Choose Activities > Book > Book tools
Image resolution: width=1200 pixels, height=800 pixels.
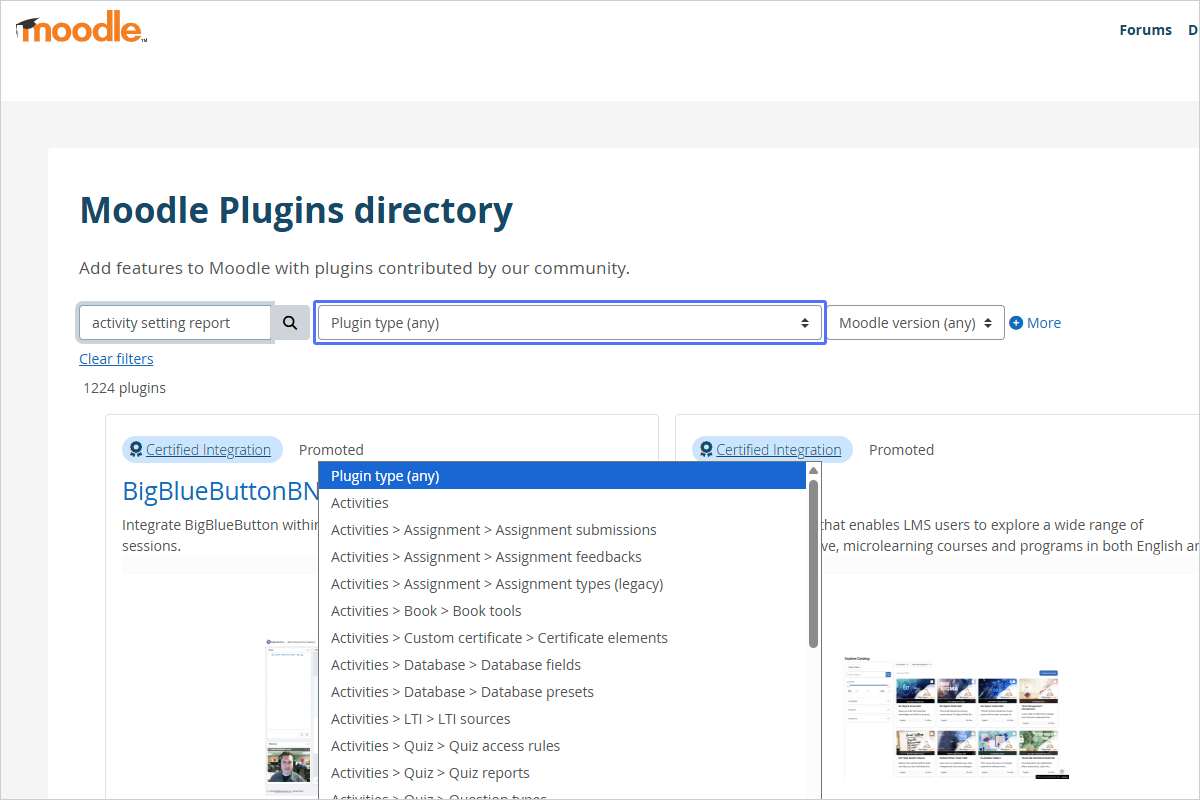point(562,611)
